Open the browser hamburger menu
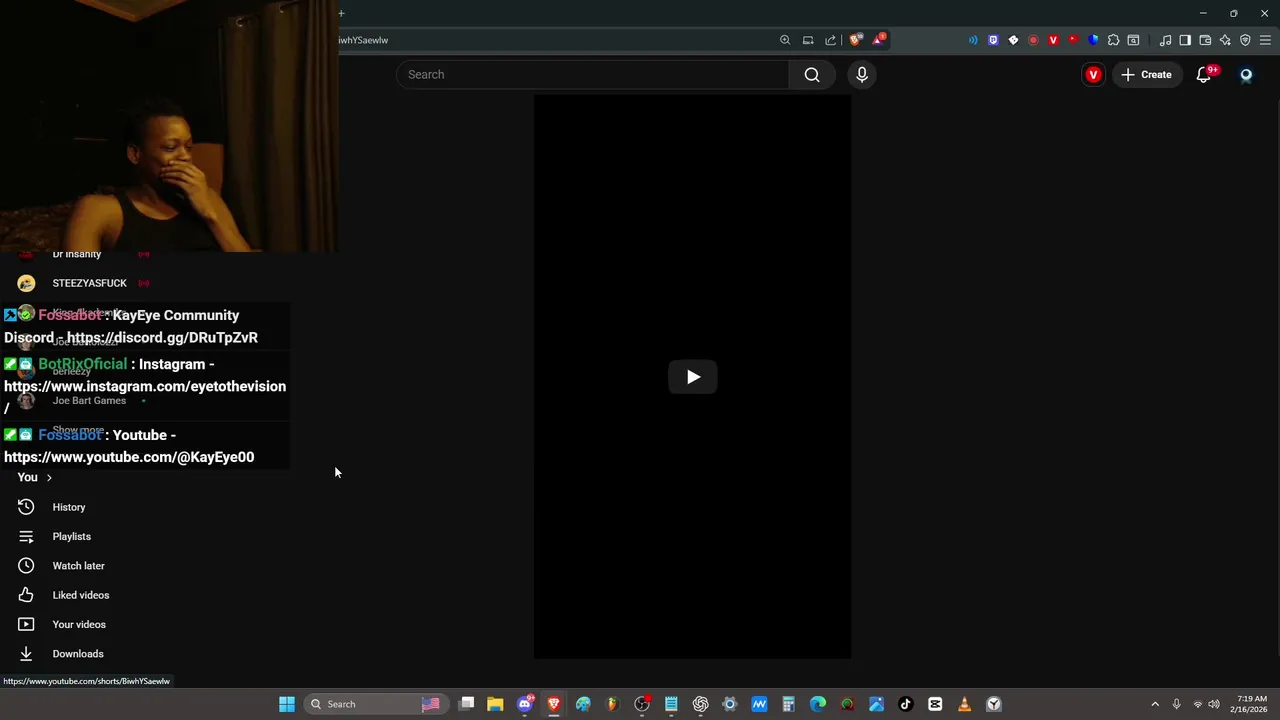Image resolution: width=1280 pixels, height=720 pixels. (x=1266, y=40)
